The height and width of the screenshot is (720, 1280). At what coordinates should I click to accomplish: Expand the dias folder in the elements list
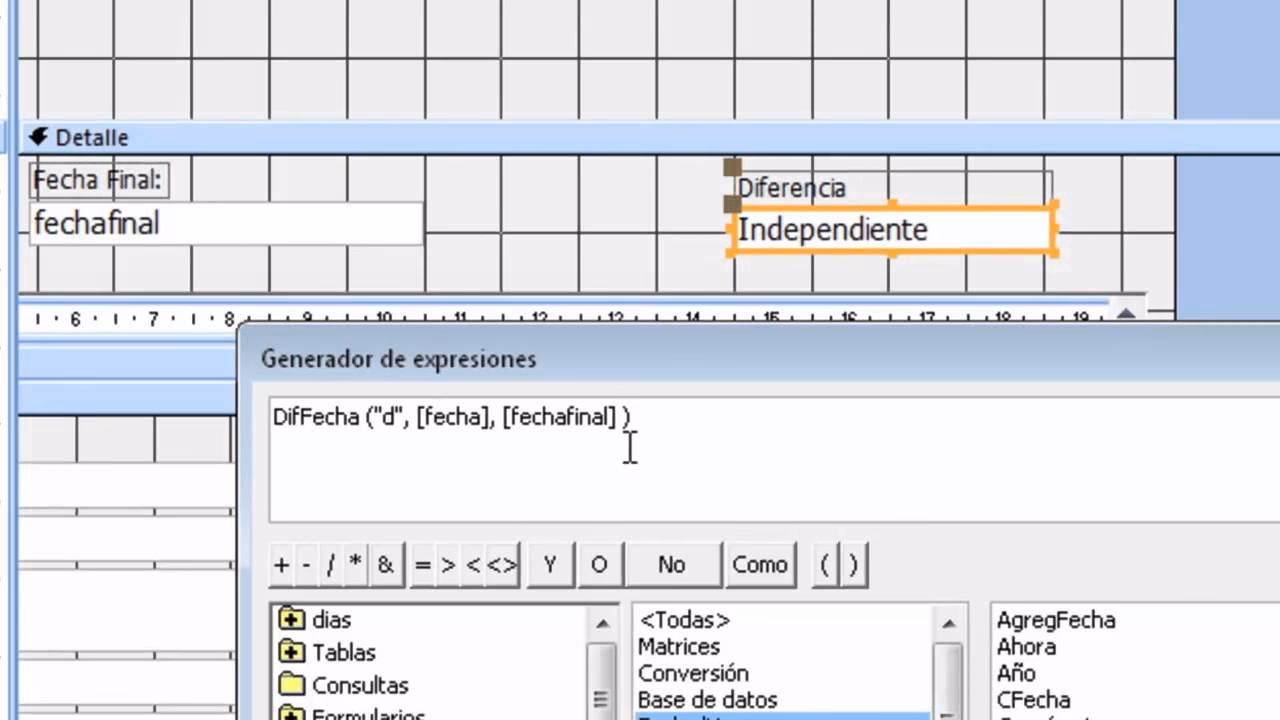point(293,620)
